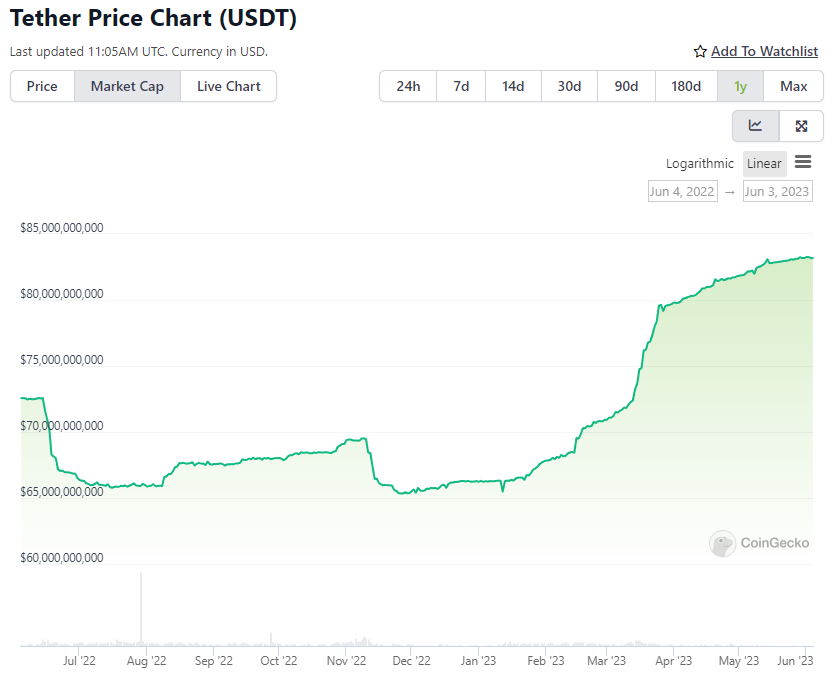
Task: Click the Nov '22 axis label
Action: 347,661
